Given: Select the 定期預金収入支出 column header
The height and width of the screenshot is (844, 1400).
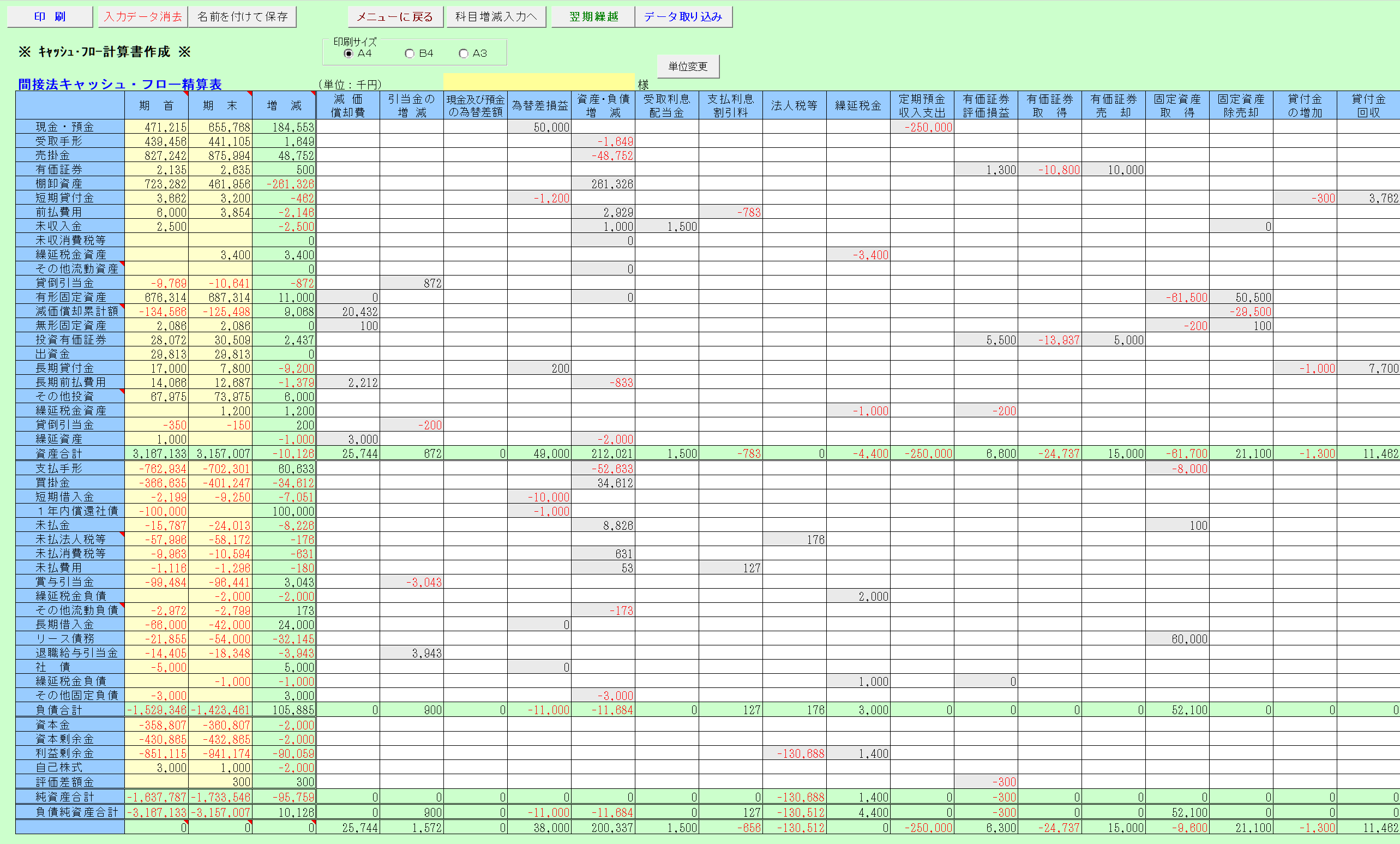Looking at the screenshot, I should click(x=922, y=106).
